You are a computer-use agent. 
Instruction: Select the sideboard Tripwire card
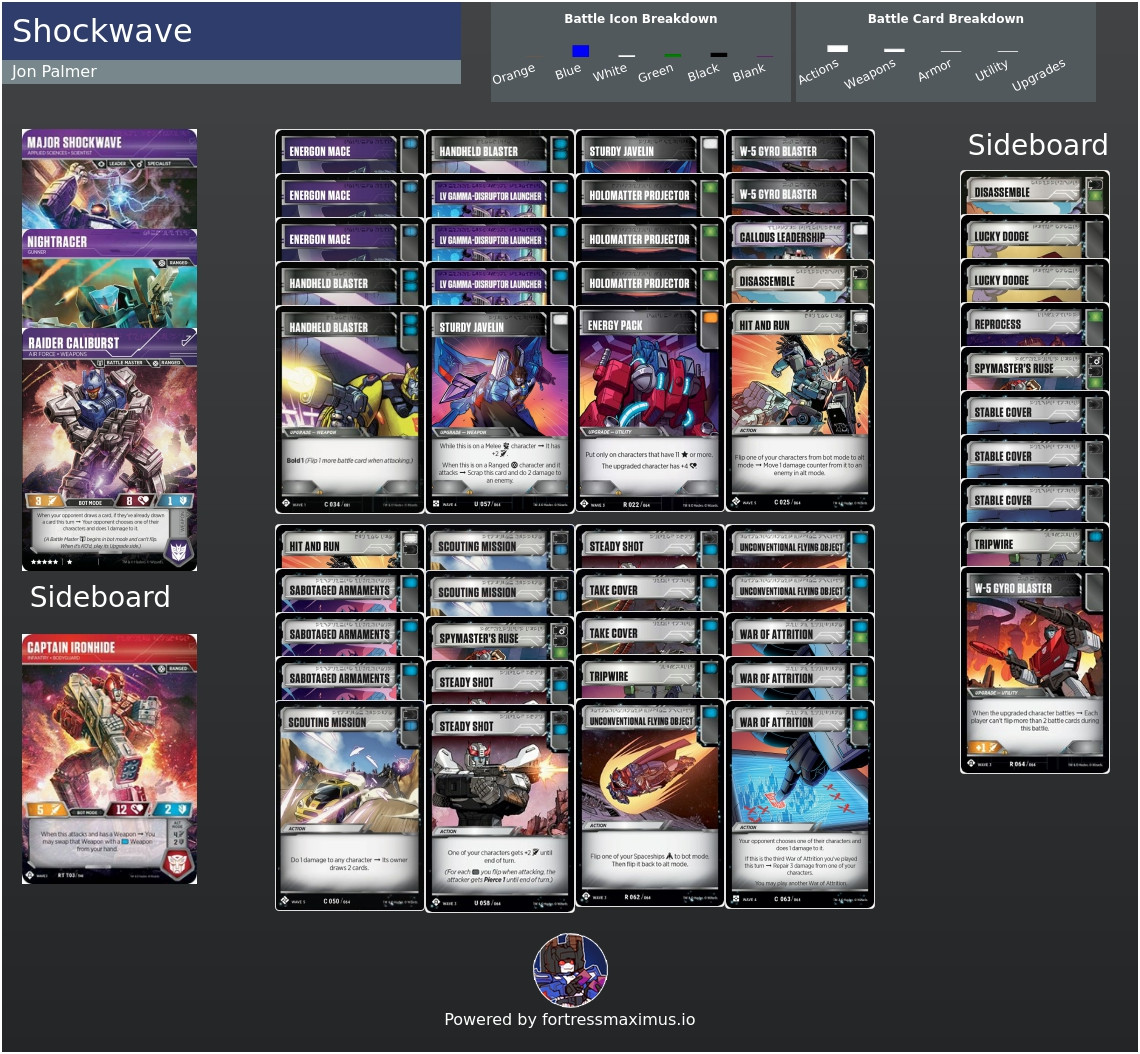click(1035, 544)
